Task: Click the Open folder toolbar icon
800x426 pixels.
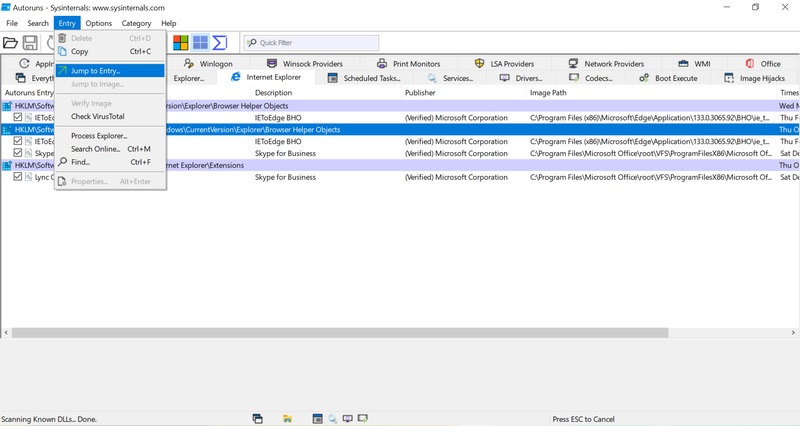Action: point(10,43)
